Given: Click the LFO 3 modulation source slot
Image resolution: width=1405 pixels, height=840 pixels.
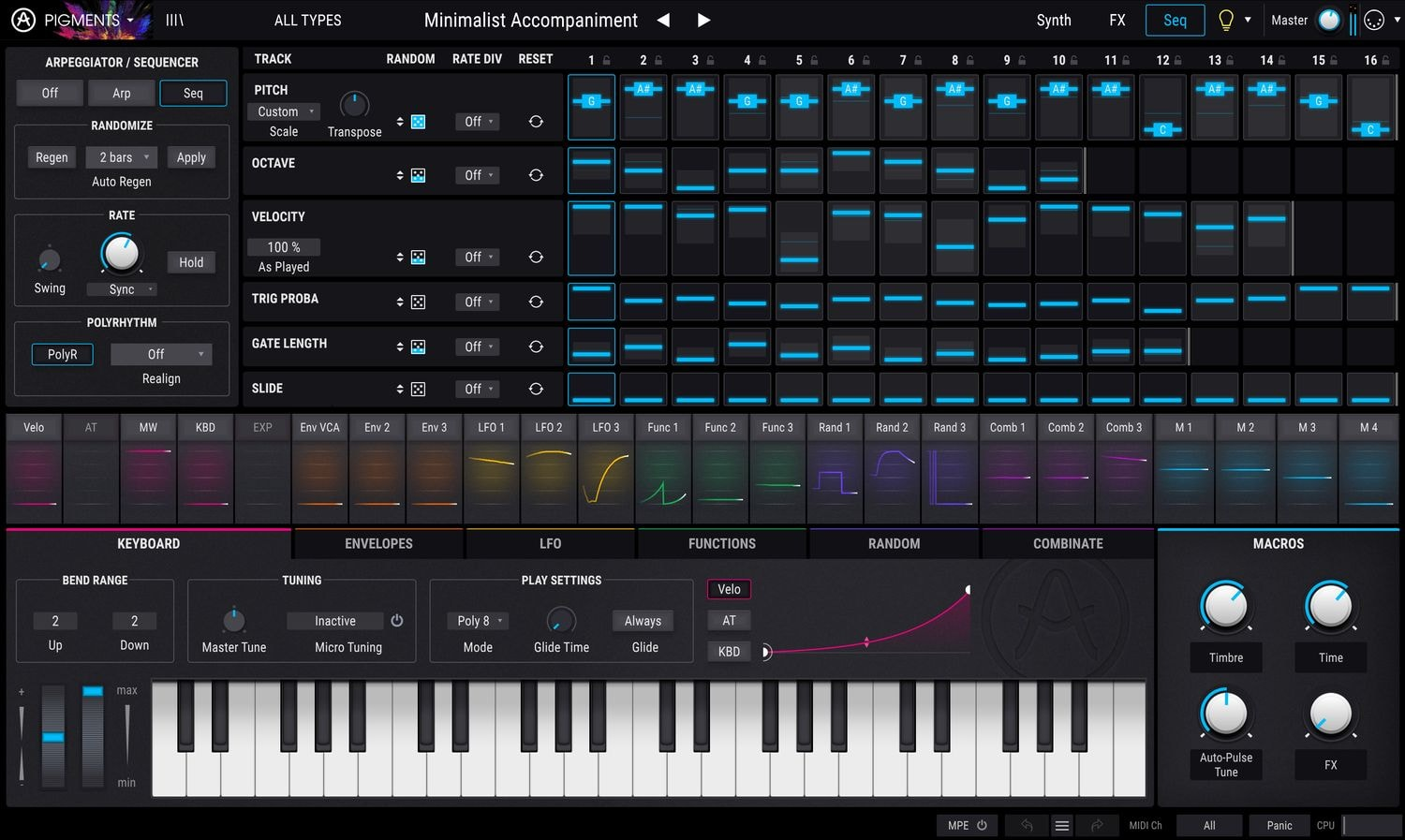Looking at the screenshot, I should [606, 469].
